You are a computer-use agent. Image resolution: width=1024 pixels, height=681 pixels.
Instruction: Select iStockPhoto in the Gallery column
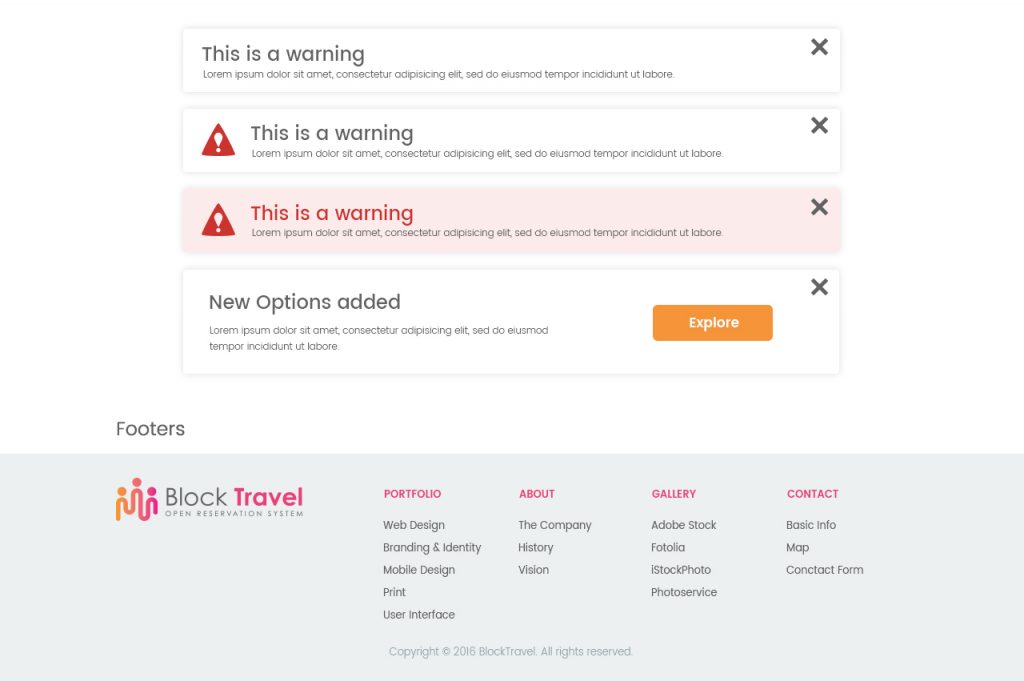click(x=680, y=569)
